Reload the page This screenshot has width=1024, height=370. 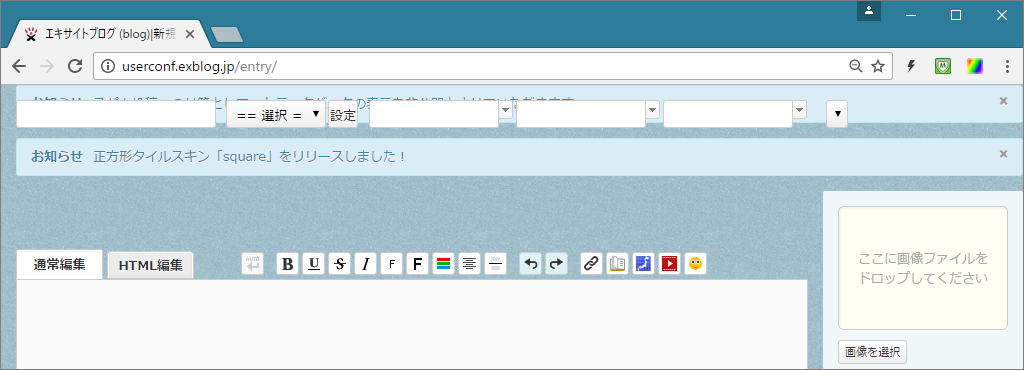(x=75, y=66)
